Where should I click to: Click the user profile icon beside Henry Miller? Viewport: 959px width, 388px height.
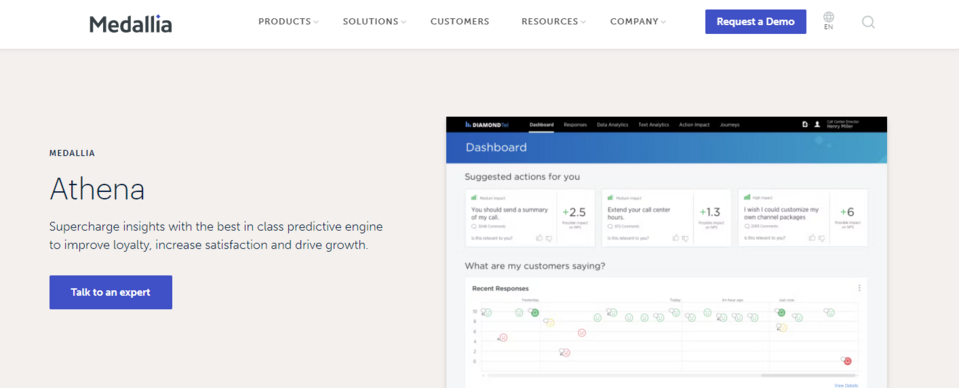click(816, 124)
